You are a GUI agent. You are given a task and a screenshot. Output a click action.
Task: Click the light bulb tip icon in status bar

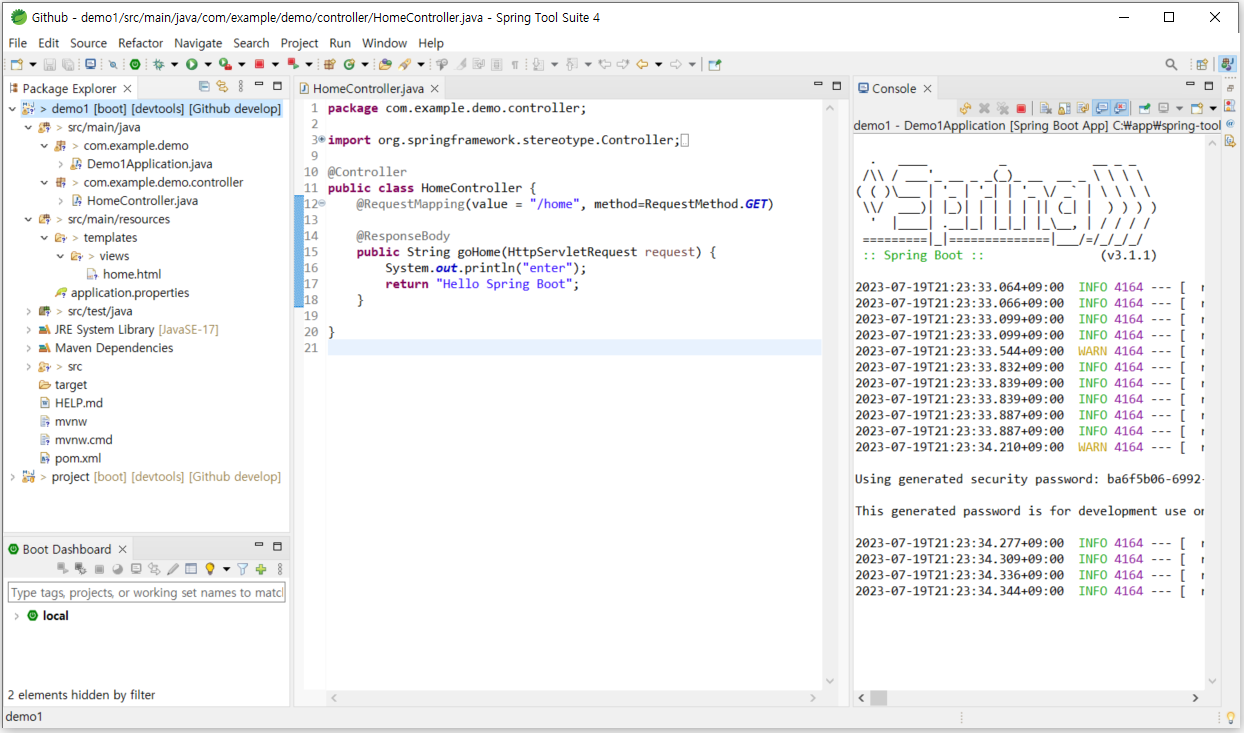point(1231,717)
